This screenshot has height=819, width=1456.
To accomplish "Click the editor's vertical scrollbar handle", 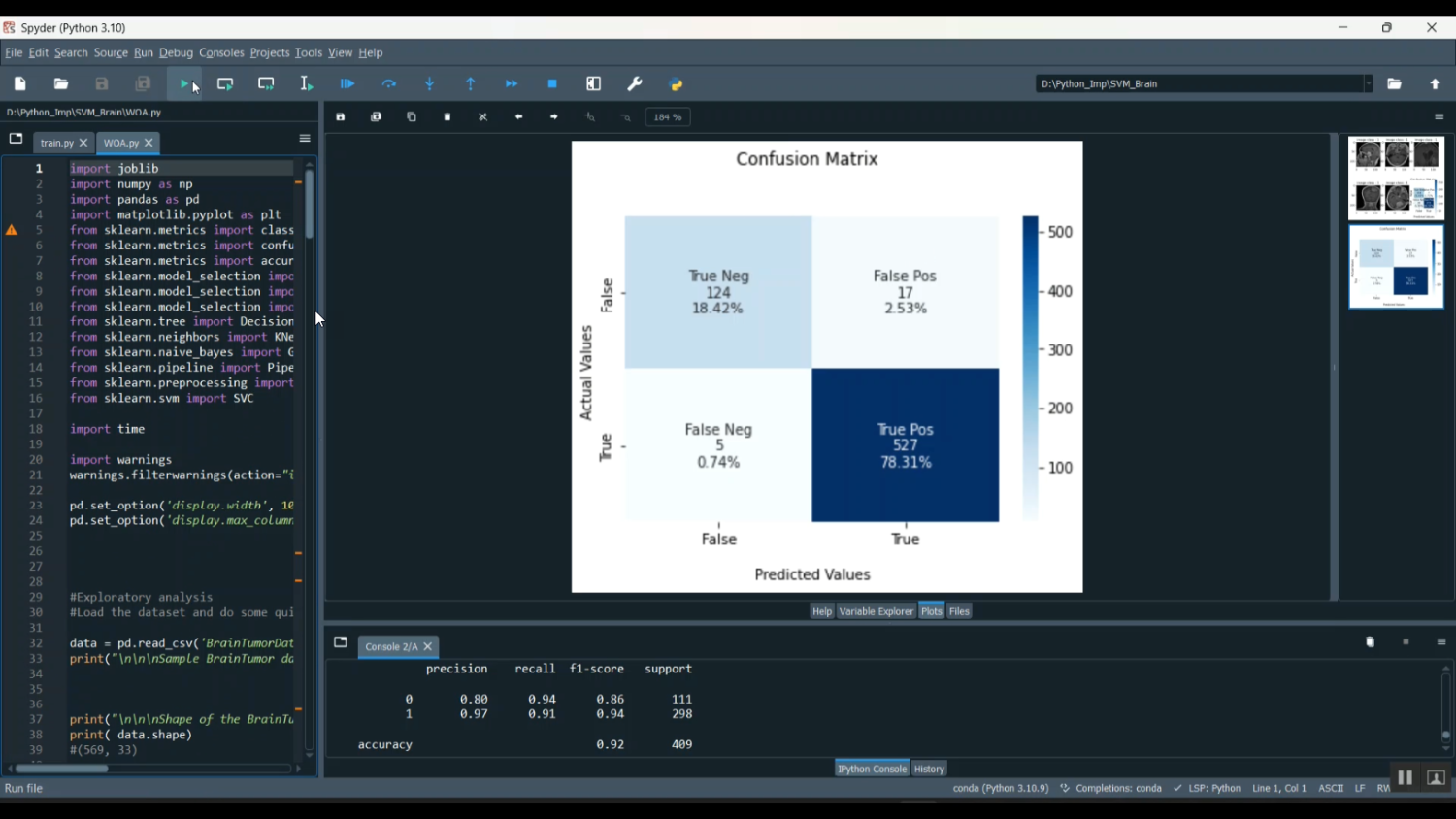I will pyautogui.click(x=310, y=205).
